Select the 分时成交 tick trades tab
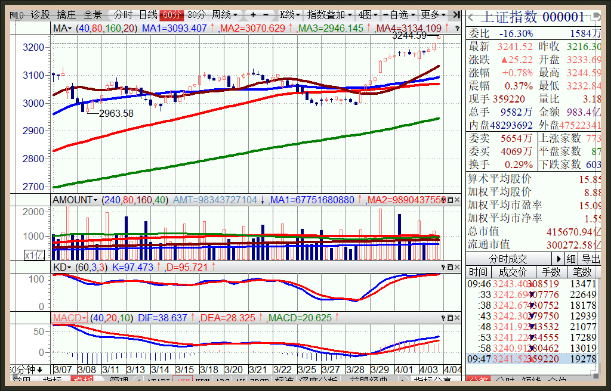 [508, 259]
